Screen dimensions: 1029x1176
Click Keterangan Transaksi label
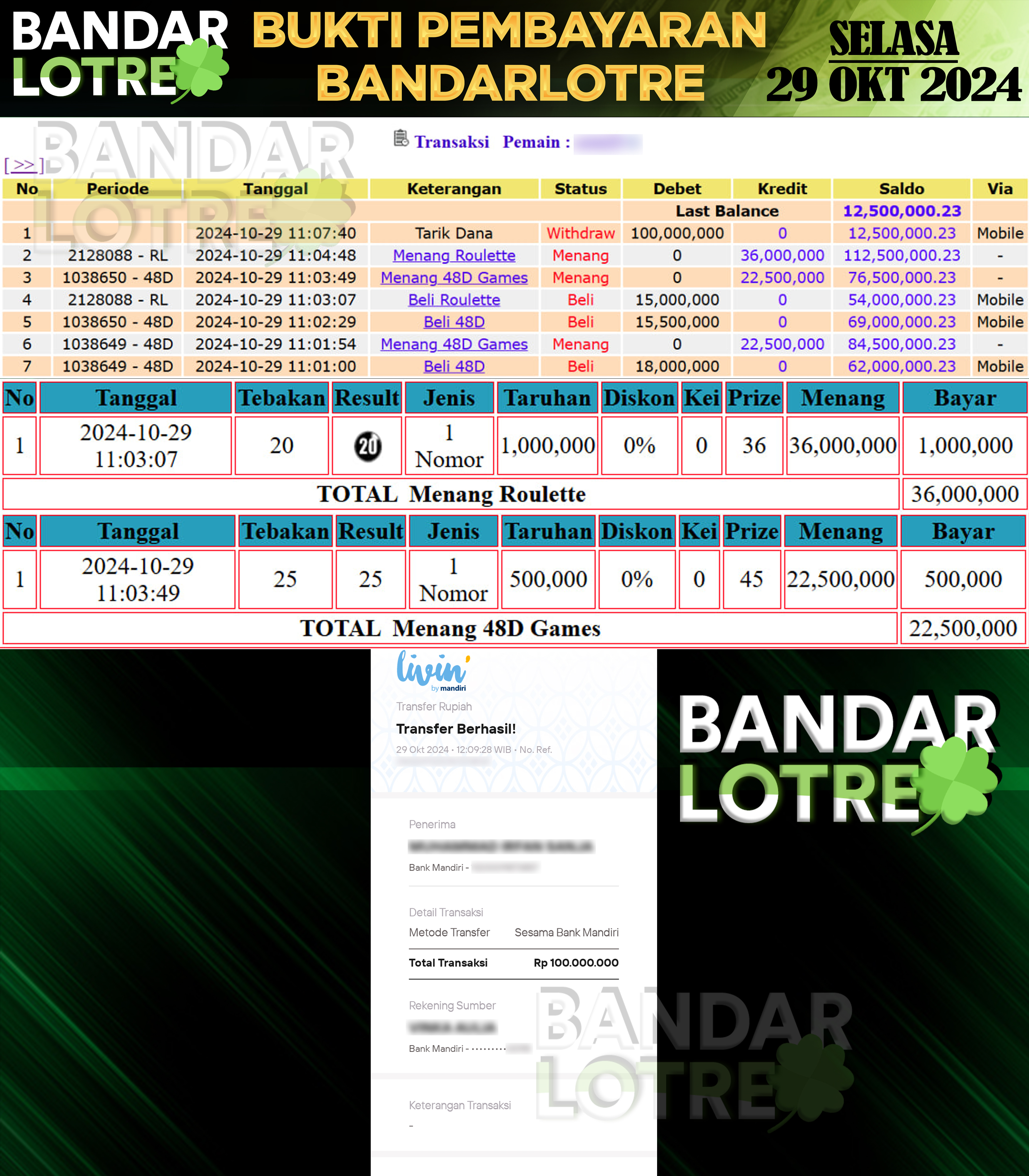tap(459, 1105)
